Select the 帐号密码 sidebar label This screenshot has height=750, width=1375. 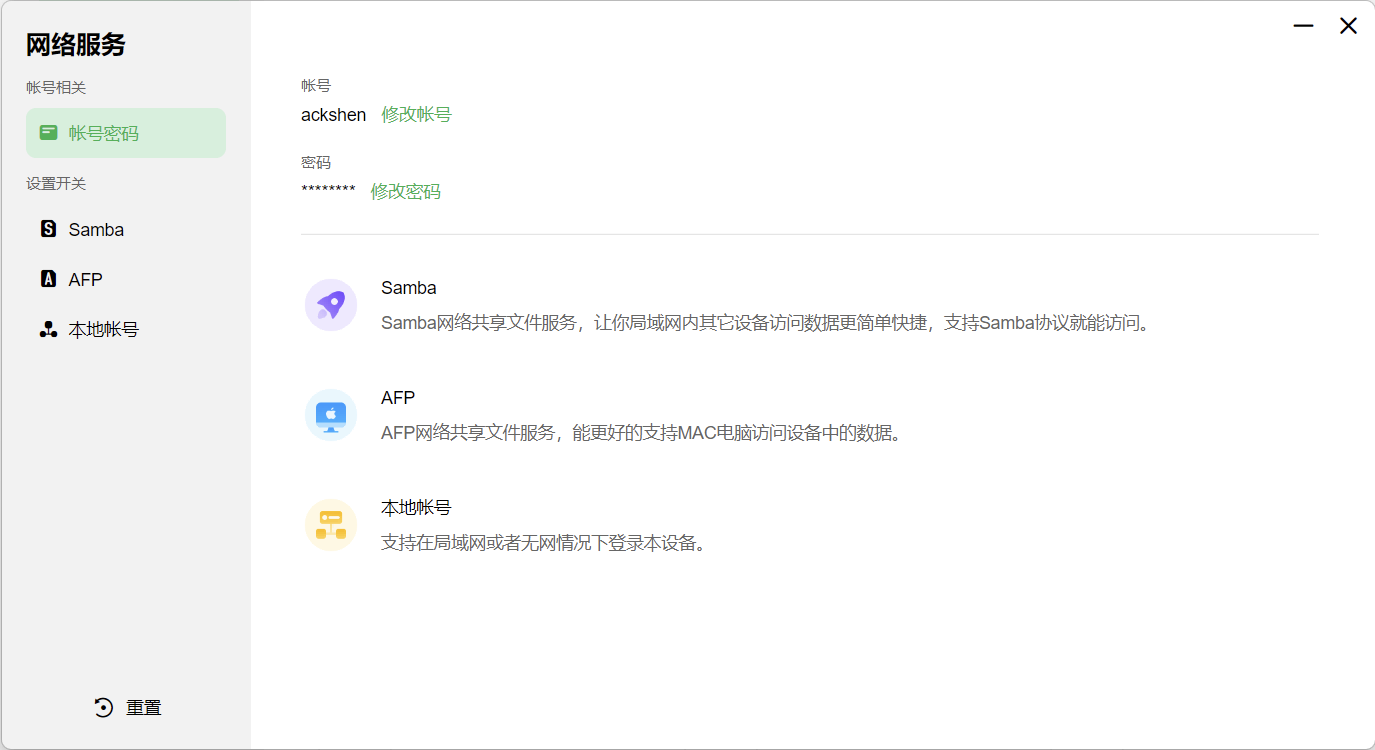coord(103,134)
